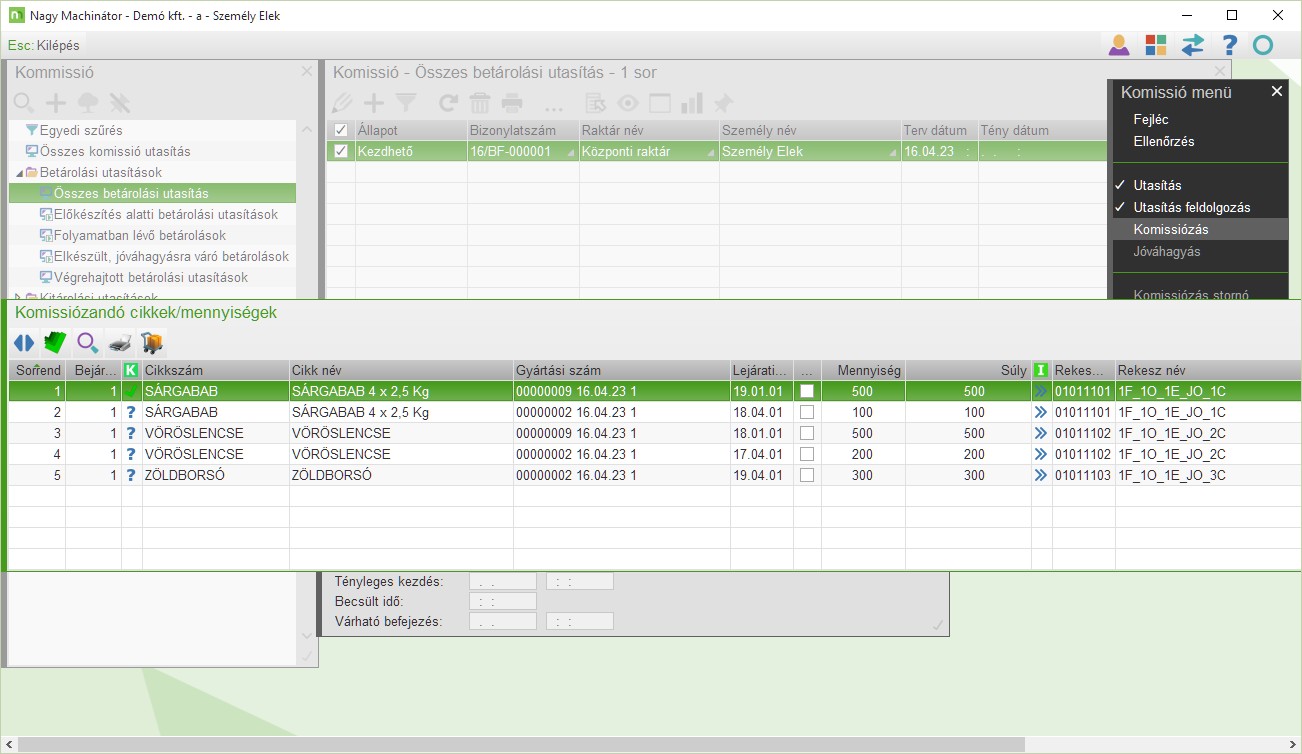Close the Komissió menü panel
The width and height of the screenshot is (1302, 754).
(x=1276, y=91)
